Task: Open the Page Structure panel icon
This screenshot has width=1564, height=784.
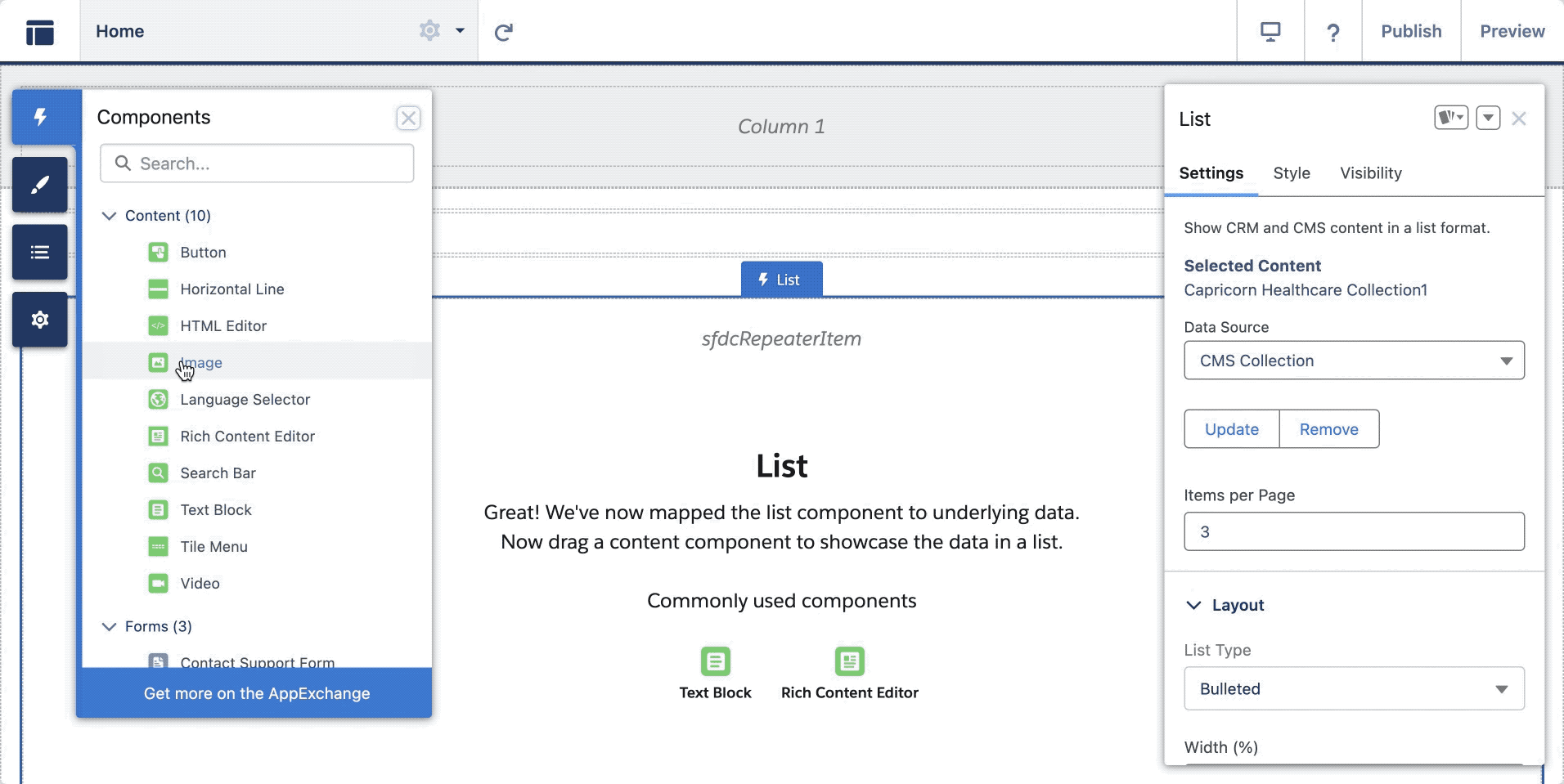Action: pos(38,251)
